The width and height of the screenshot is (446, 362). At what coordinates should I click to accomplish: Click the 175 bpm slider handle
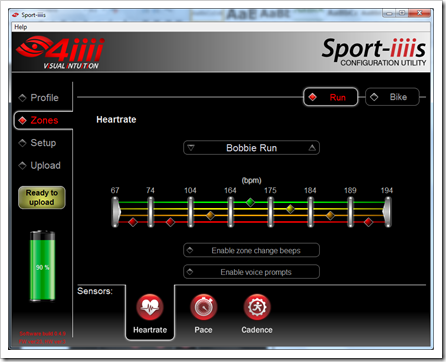[x=270, y=212]
